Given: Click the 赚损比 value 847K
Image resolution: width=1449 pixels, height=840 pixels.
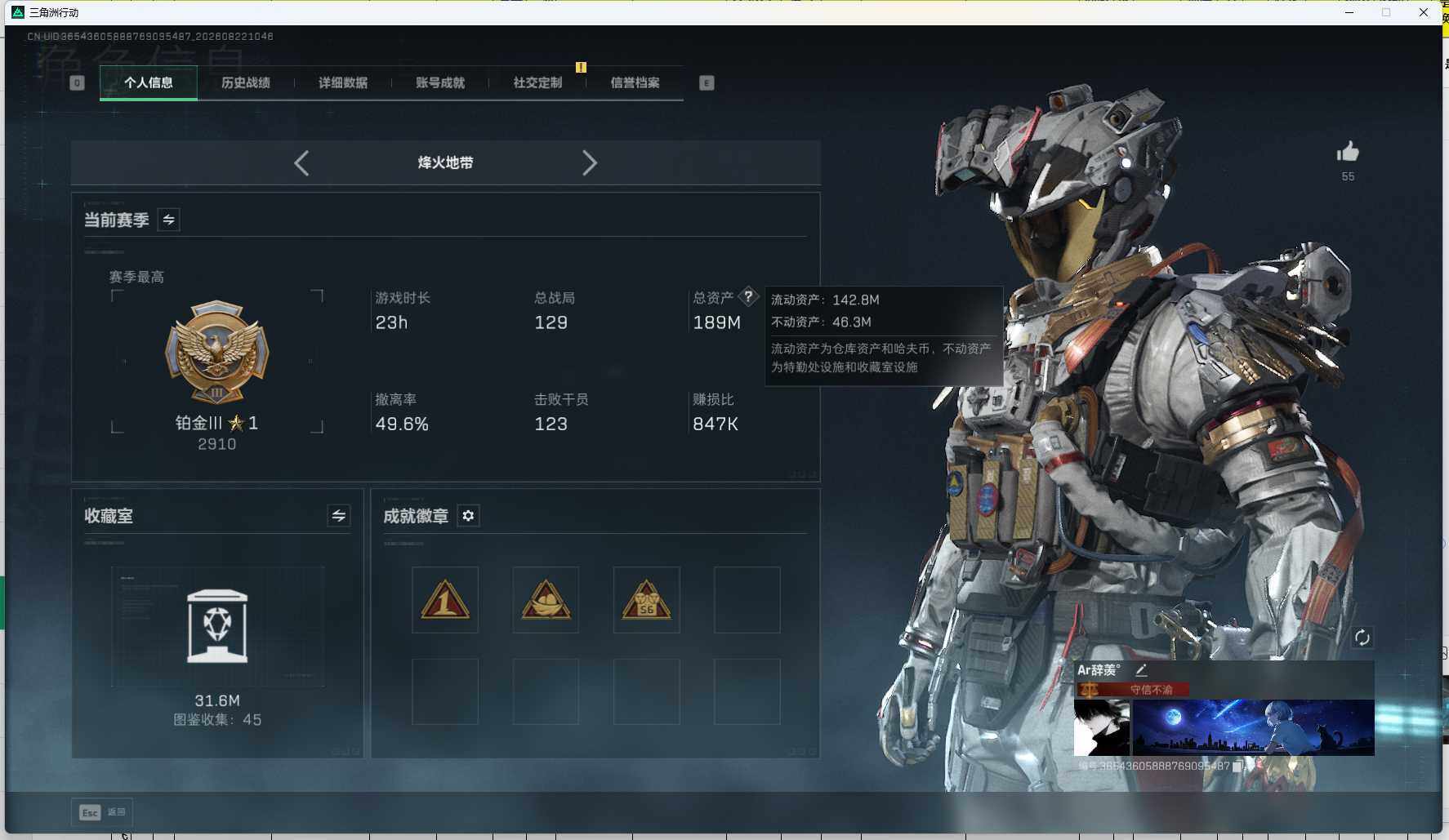Looking at the screenshot, I should point(716,424).
